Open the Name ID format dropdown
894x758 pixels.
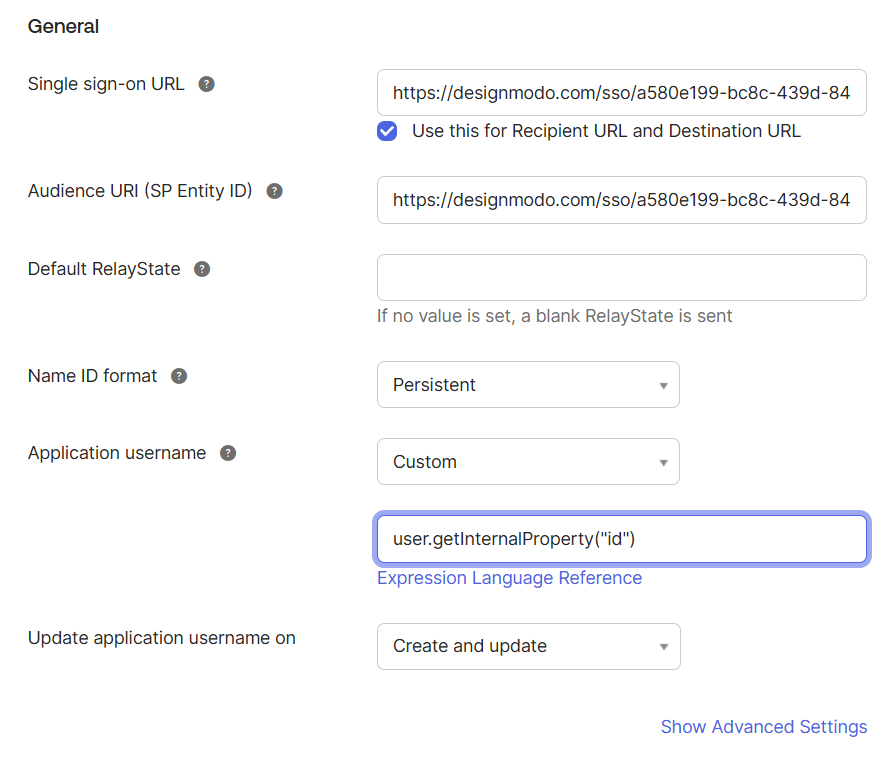click(528, 385)
